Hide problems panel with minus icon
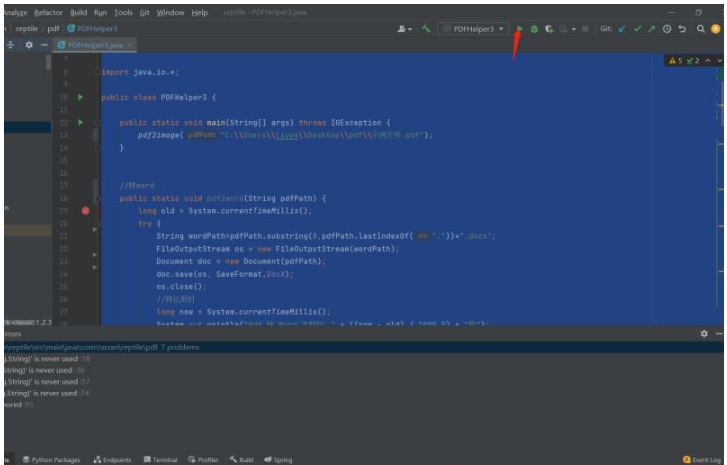This screenshot has width=727, height=465. 719,334
